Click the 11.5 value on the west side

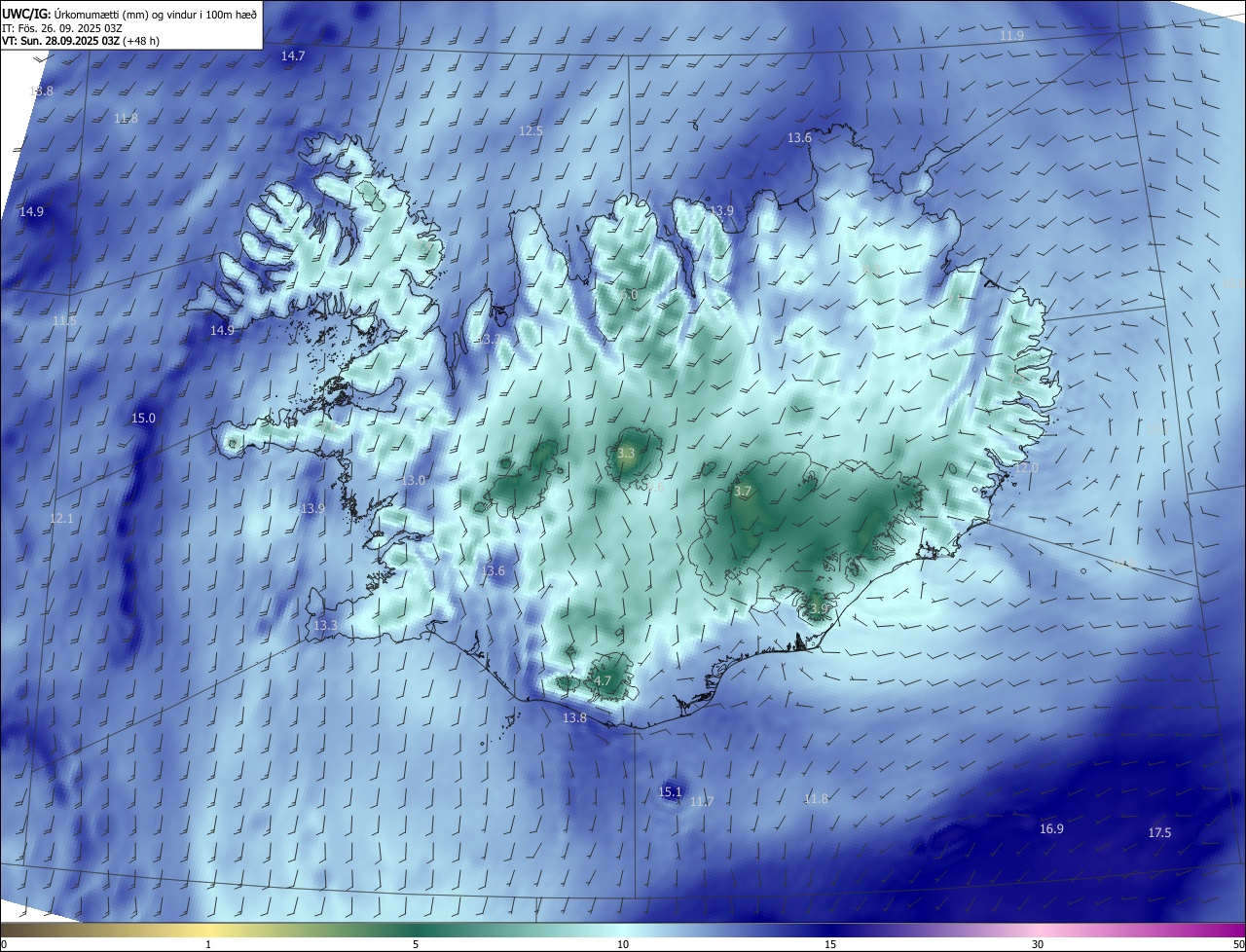pos(64,320)
